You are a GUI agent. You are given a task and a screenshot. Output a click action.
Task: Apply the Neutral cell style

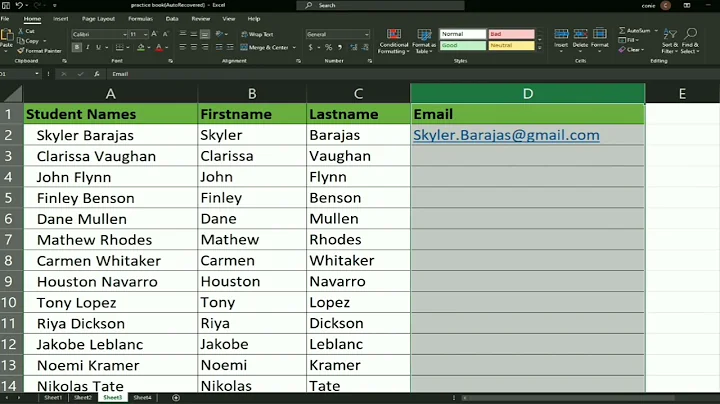[512, 45]
